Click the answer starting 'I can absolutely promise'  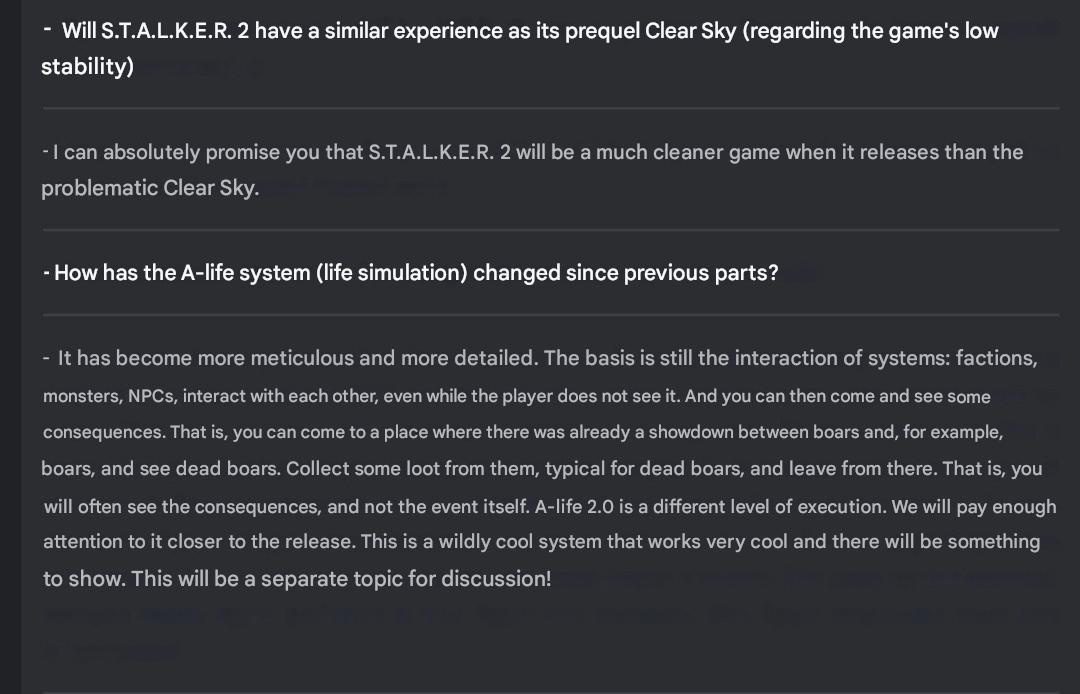click(532, 169)
